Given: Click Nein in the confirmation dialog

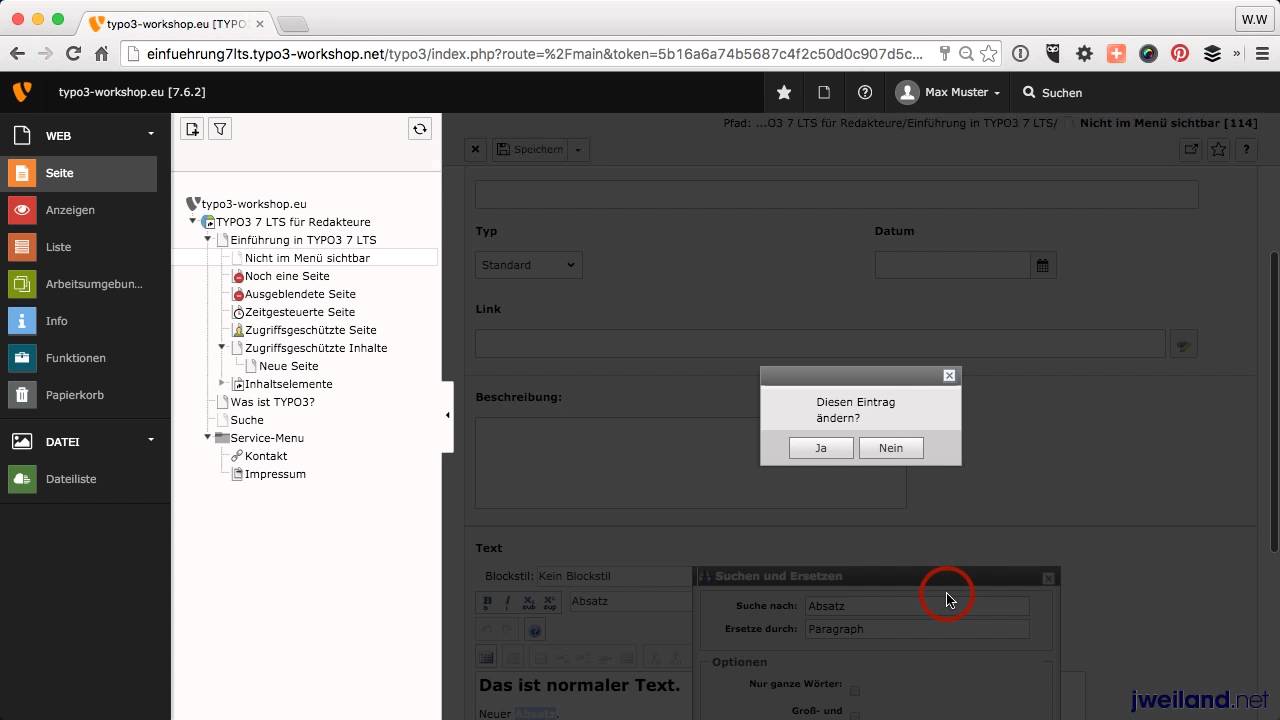Looking at the screenshot, I should pyautogui.click(x=891, y=448).
